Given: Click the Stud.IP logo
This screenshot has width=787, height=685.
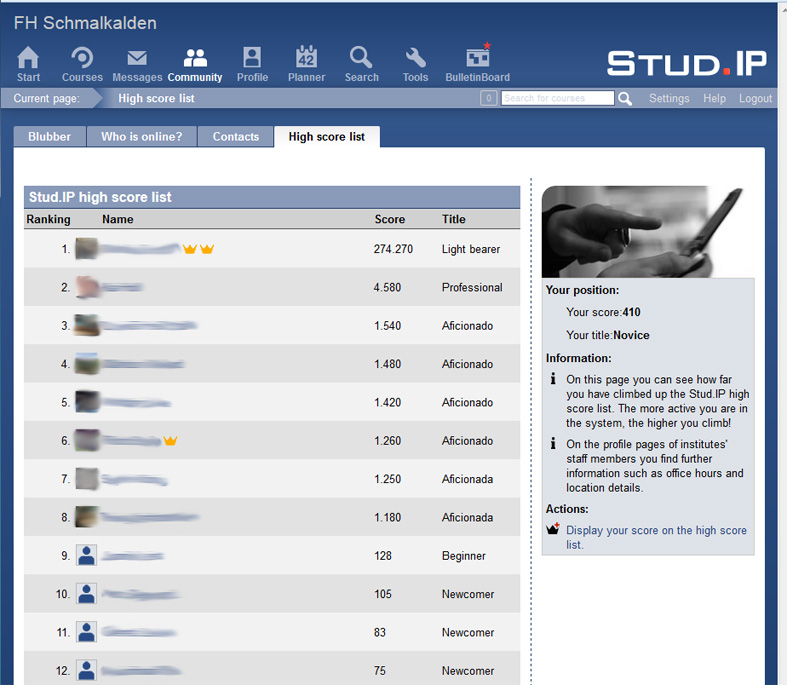Looking at the screenshot, I should click(x=687, y=63).
